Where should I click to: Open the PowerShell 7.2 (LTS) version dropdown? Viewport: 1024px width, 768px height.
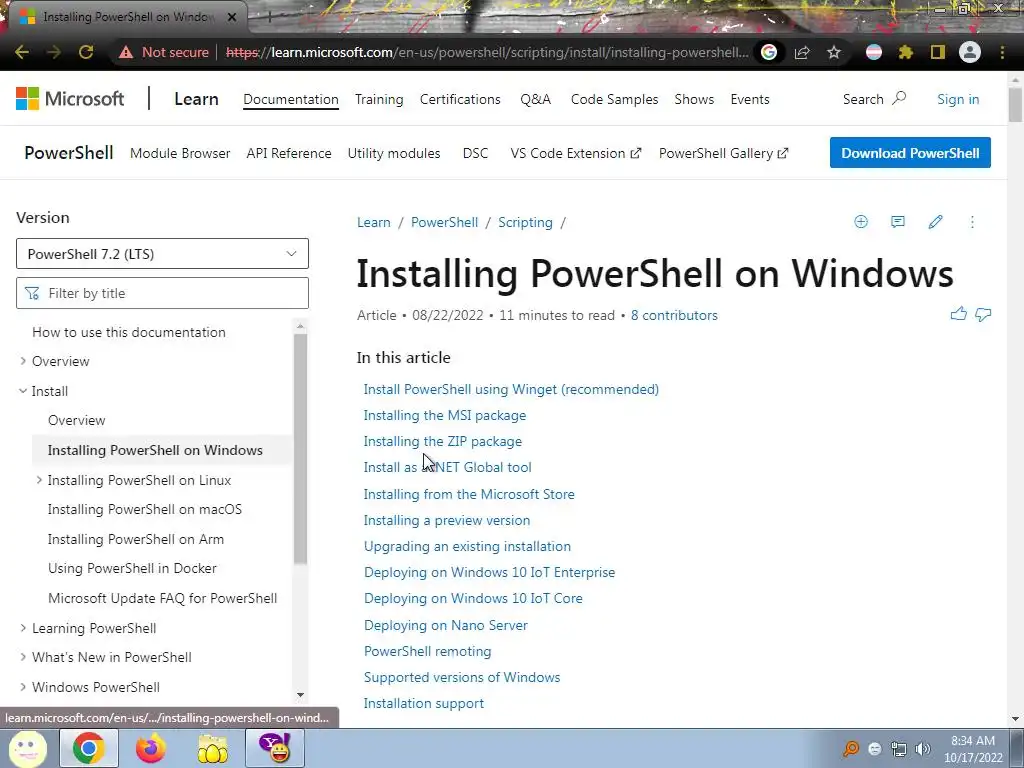[x=162, y=253]
